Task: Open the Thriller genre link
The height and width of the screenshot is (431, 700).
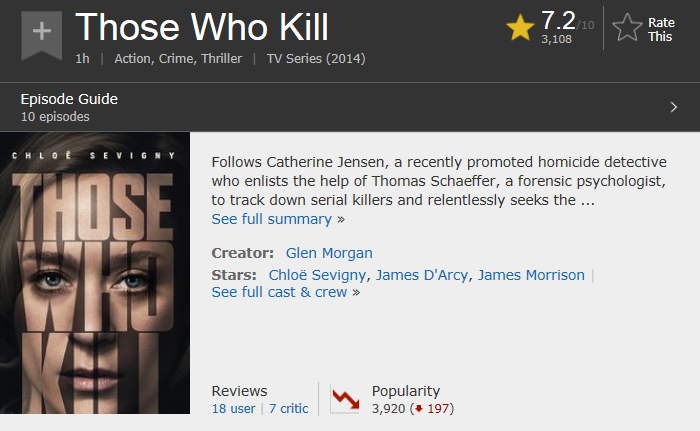Action: [x=221, y=59]
